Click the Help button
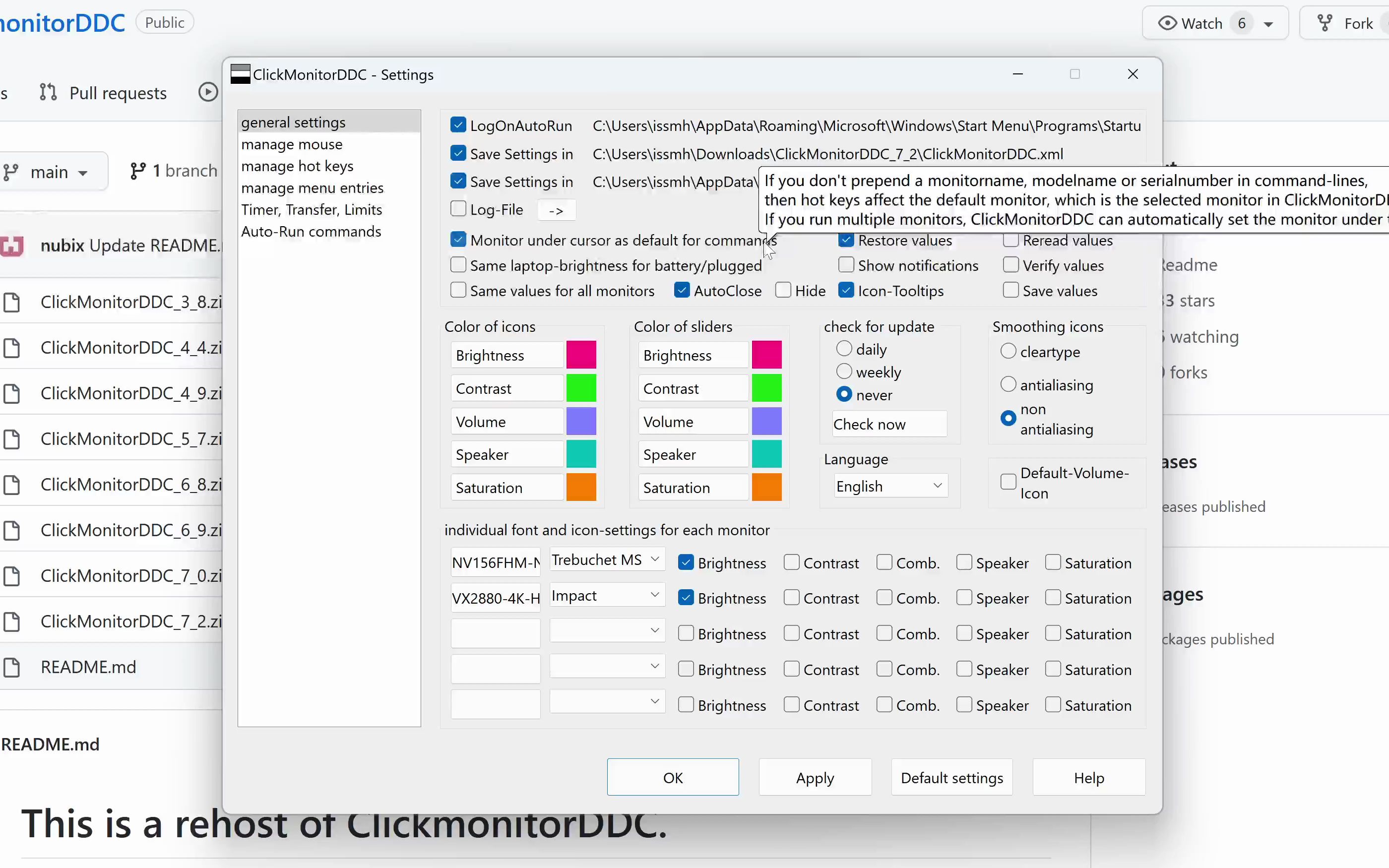 tap(1089, 777)
